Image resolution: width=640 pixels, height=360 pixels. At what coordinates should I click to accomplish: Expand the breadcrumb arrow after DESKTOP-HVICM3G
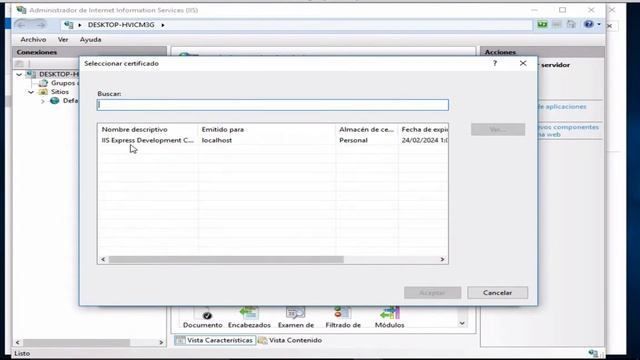click(x=163, y=25)
